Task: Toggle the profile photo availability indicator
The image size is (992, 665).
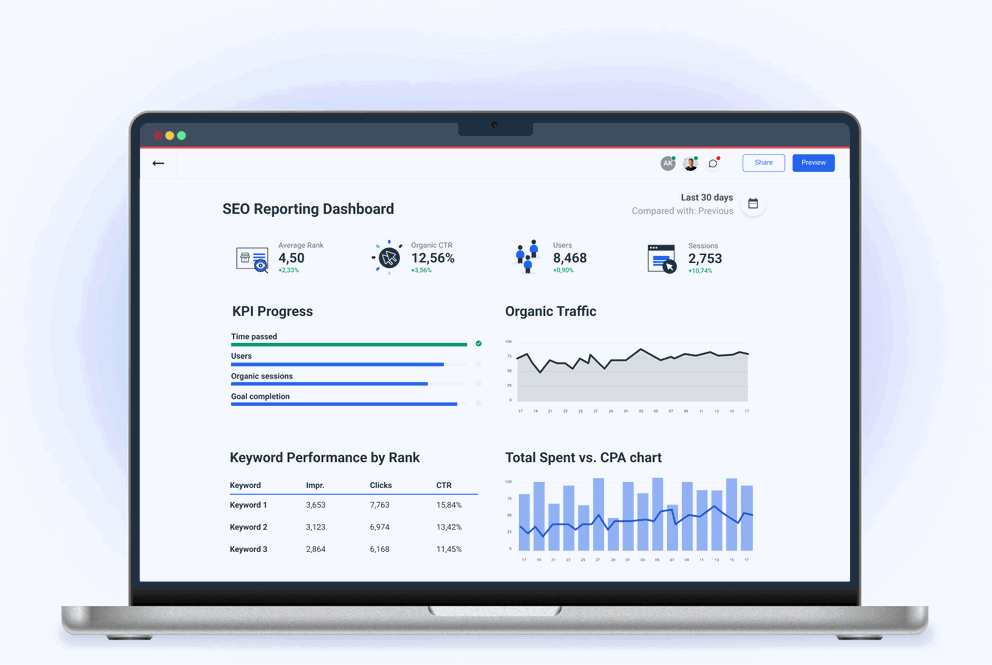Action: pos(696,158)
